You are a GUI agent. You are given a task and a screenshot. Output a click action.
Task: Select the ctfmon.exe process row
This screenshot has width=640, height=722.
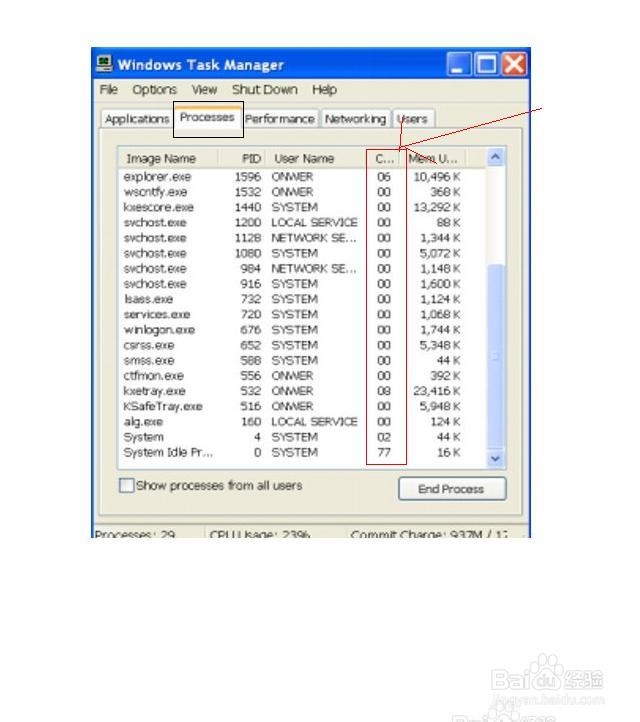point(302,376)
